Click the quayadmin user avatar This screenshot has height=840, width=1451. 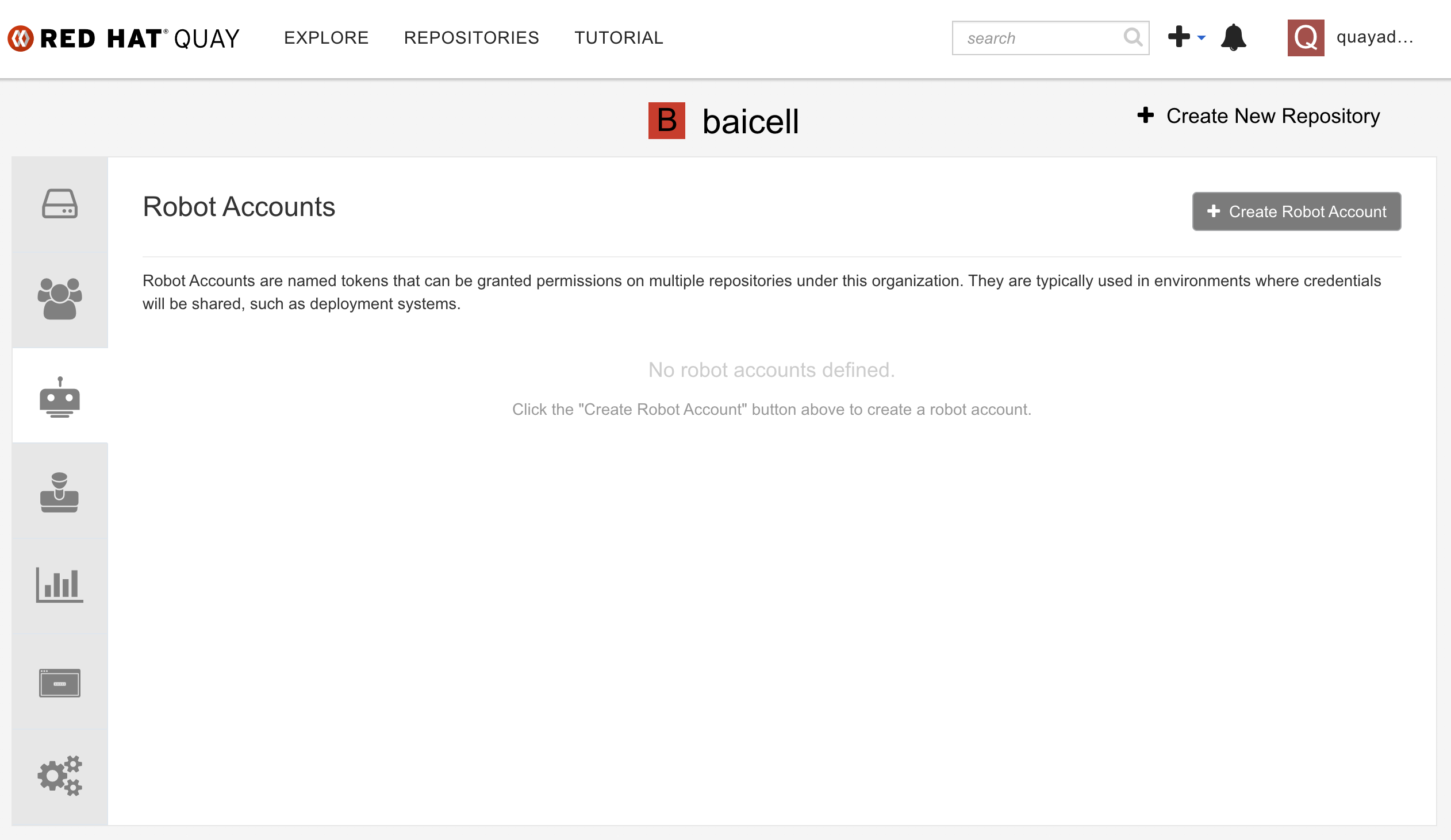(x=1306, y=38)
